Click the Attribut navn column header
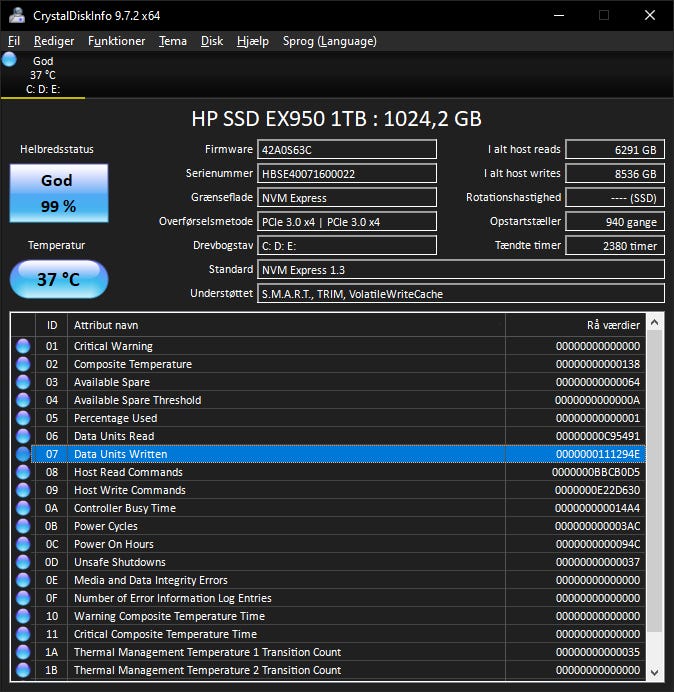The width and height of the screenshot is (674, 692). [286, 325]
